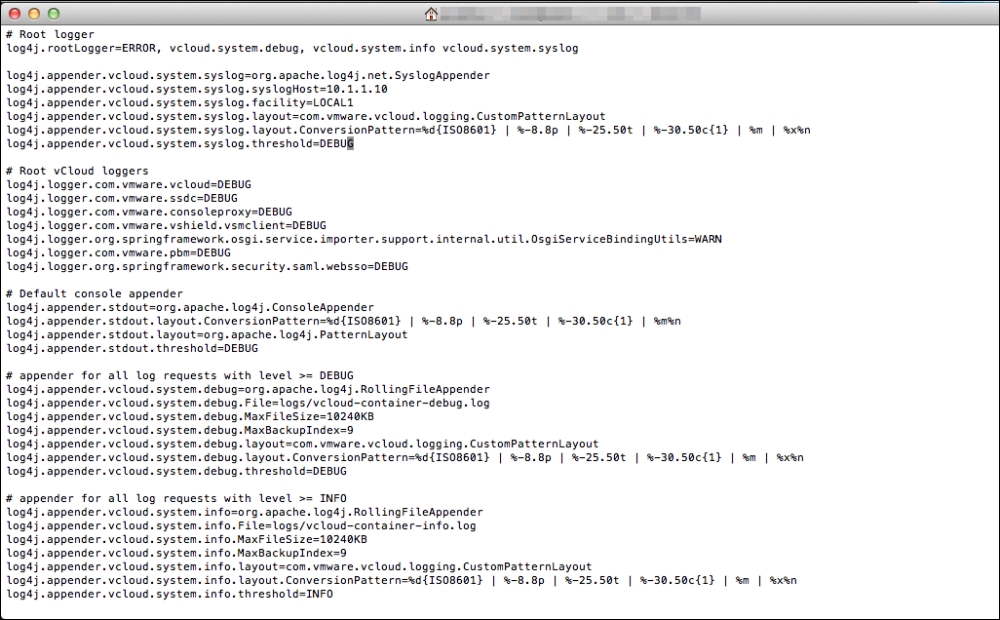Click the "OsgiServiceBindingUtils=WARN" line
The width and height of the screenshot is (1000, 620).
click(364, 239)
